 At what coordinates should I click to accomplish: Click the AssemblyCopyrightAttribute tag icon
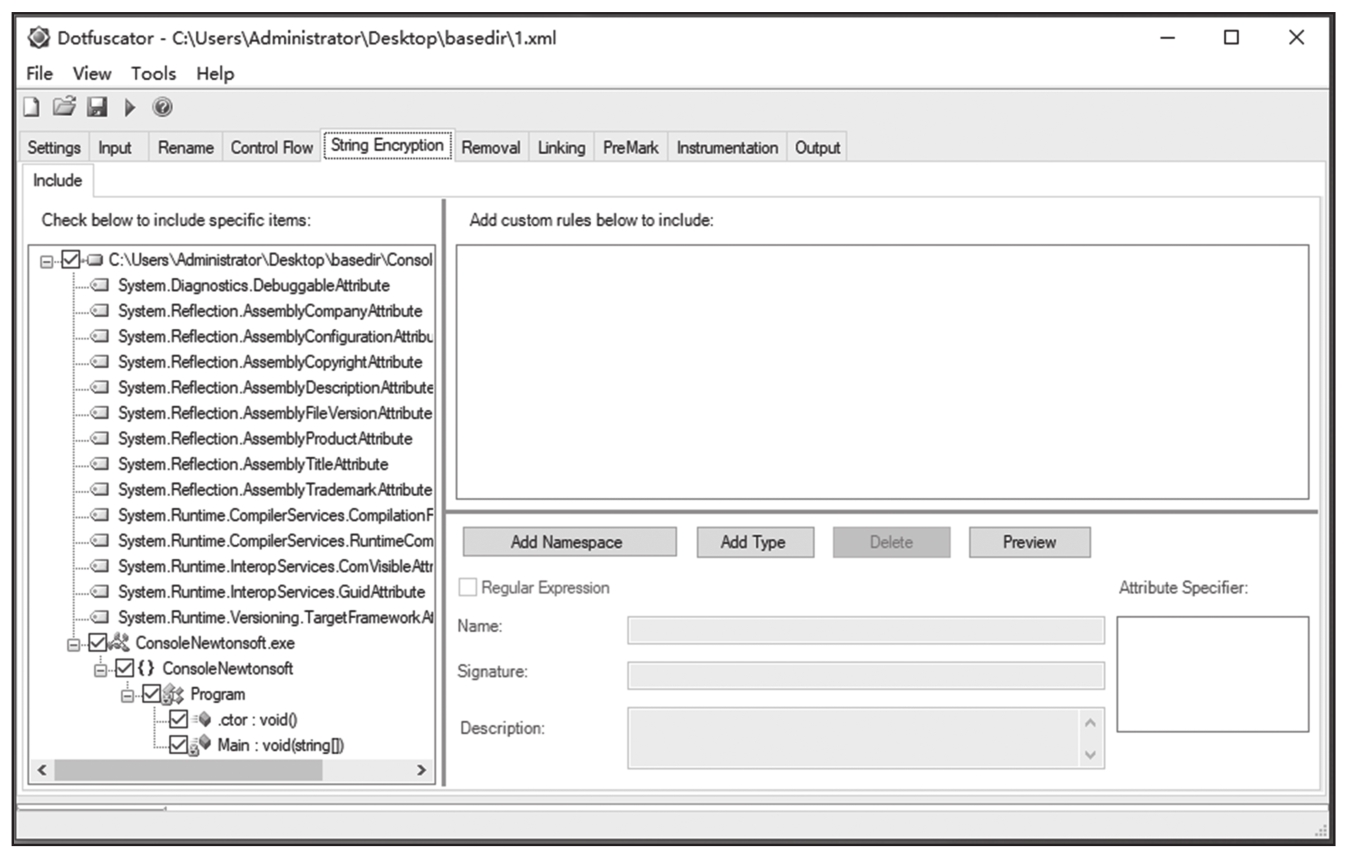100,362
